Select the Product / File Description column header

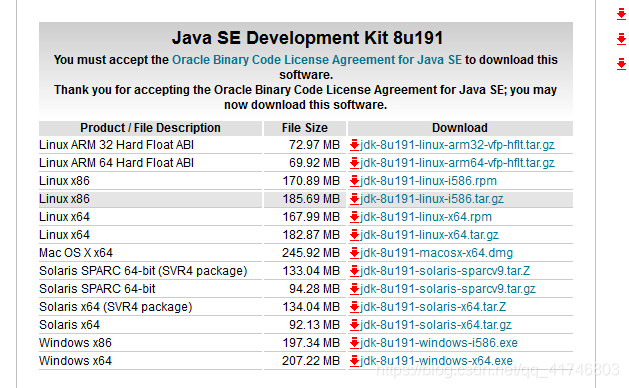point(150,128)
